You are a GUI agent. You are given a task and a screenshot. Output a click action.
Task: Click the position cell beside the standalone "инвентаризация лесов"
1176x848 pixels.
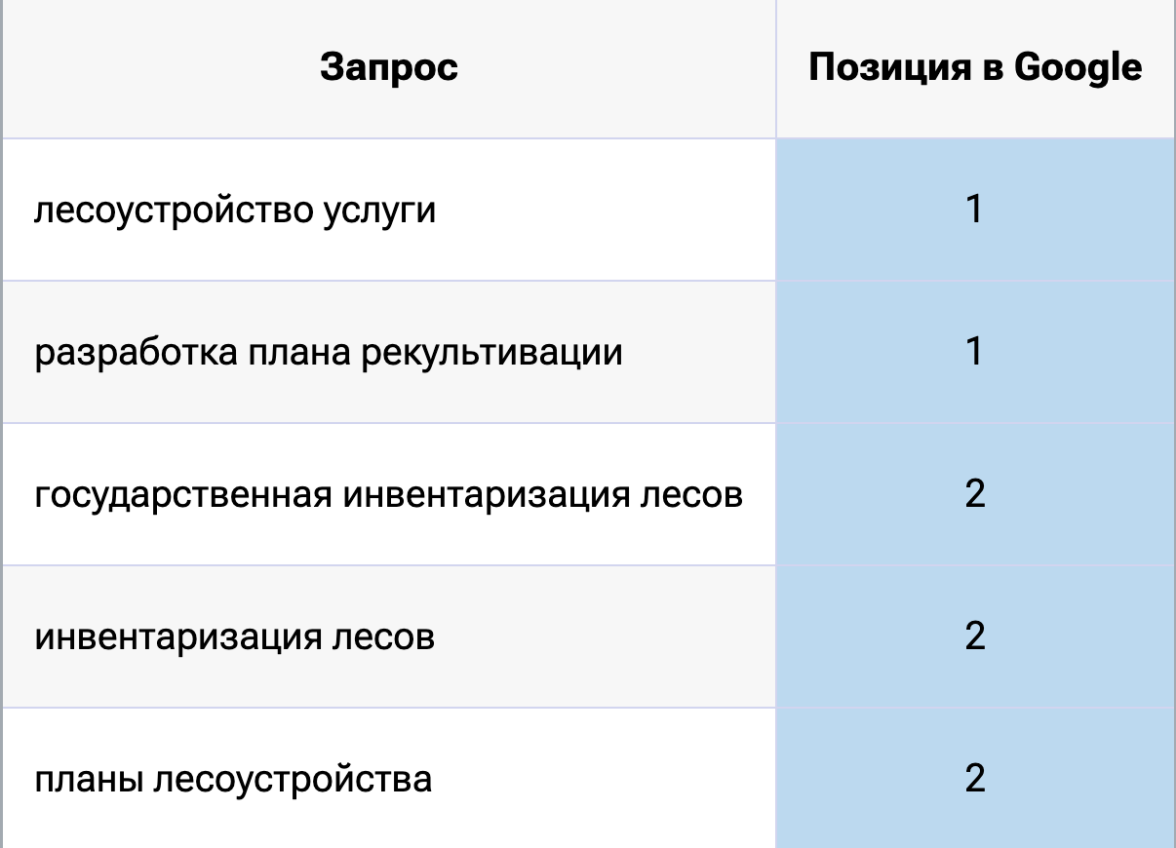point(975,637)
